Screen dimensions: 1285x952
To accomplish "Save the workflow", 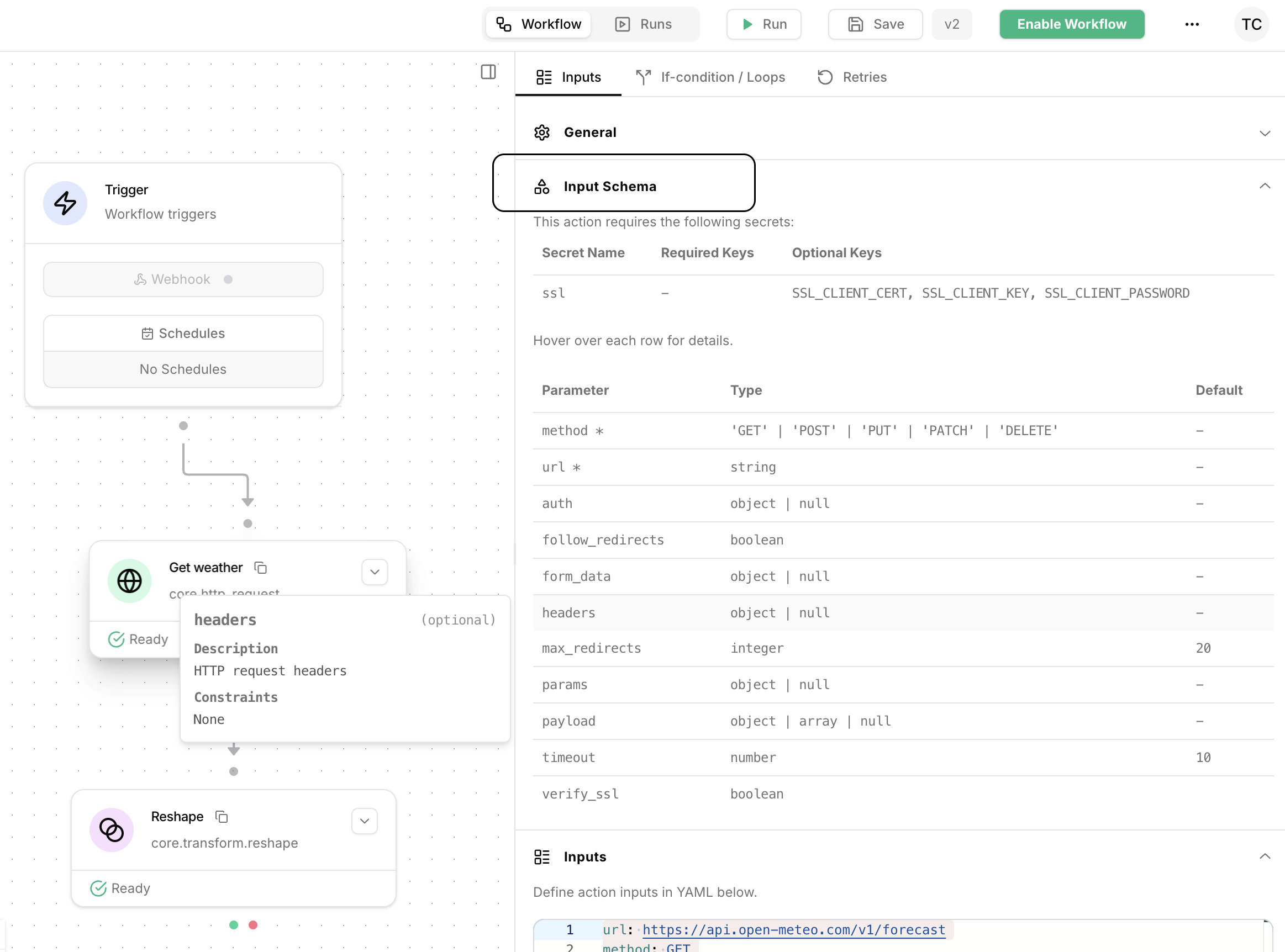I will point(875,24).
